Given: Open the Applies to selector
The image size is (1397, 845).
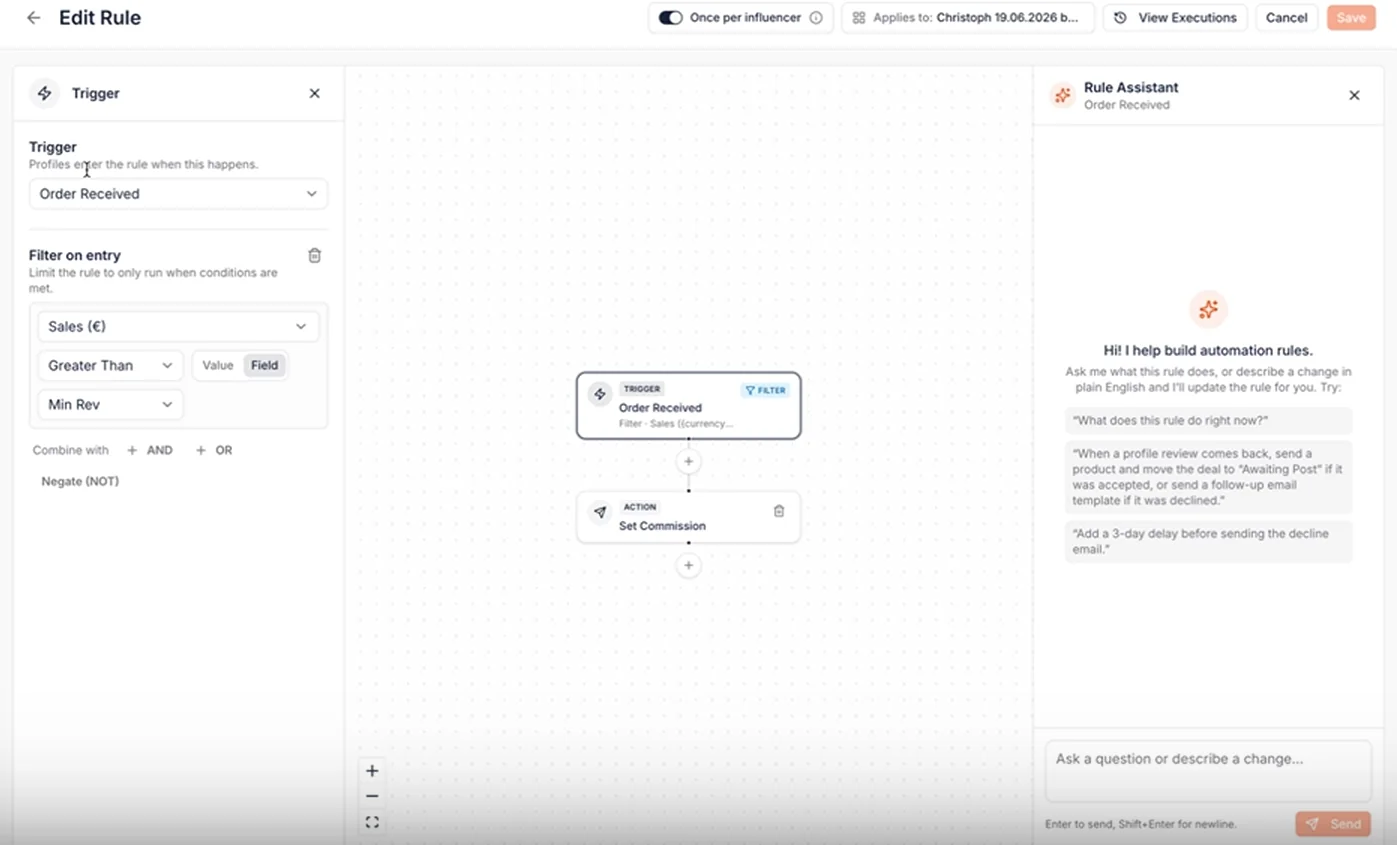Looking at the screenshot, I should point(968,18).
